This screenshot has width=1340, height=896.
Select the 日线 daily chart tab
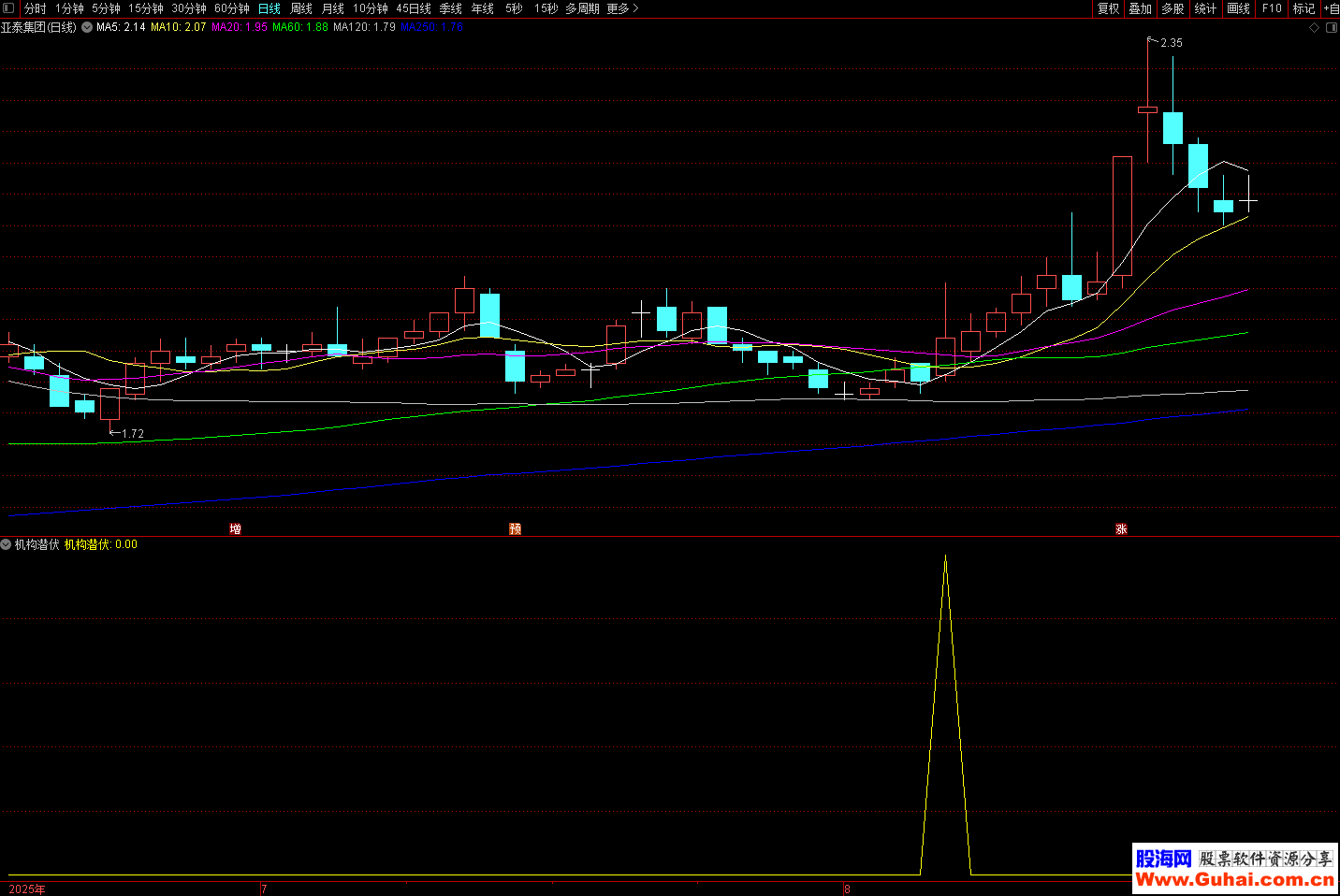pyautogui.click(x=269, y=8)
